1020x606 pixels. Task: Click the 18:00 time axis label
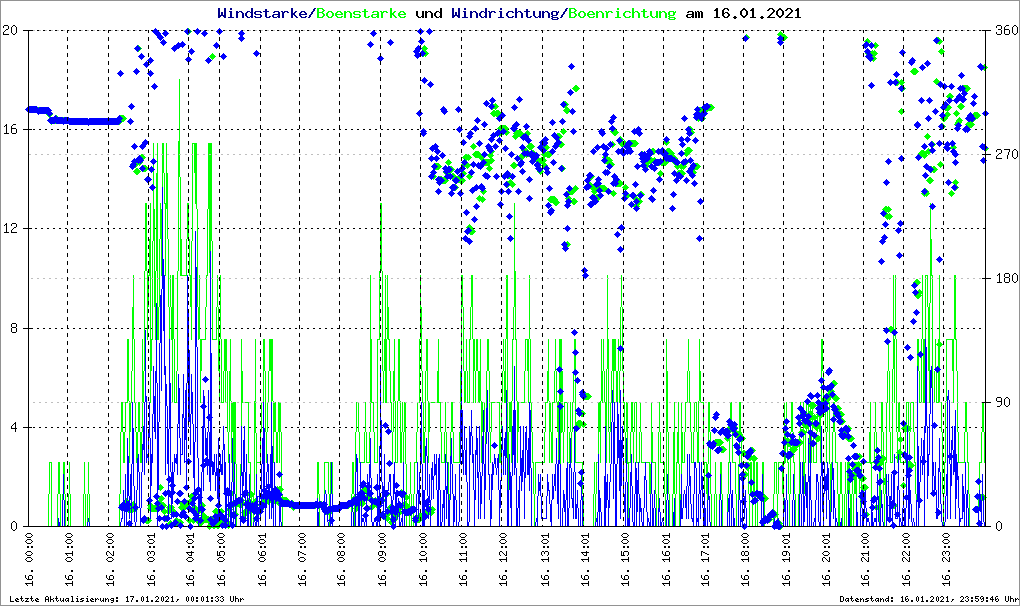tap(746, 561)
